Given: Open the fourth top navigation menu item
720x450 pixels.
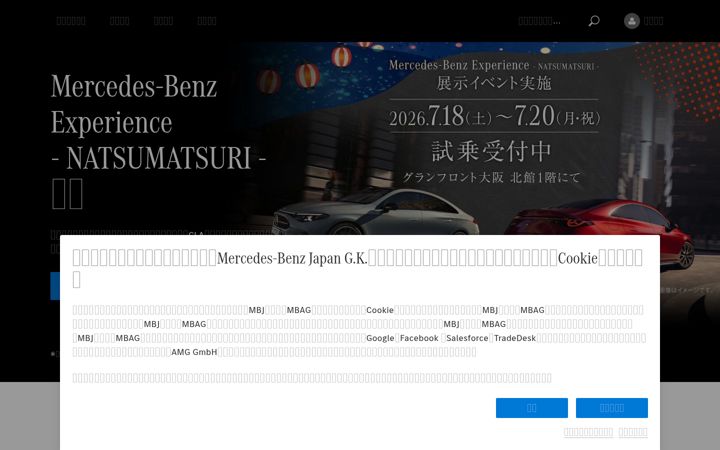Looking at the screenshot, I should click(x=207, y=21).
